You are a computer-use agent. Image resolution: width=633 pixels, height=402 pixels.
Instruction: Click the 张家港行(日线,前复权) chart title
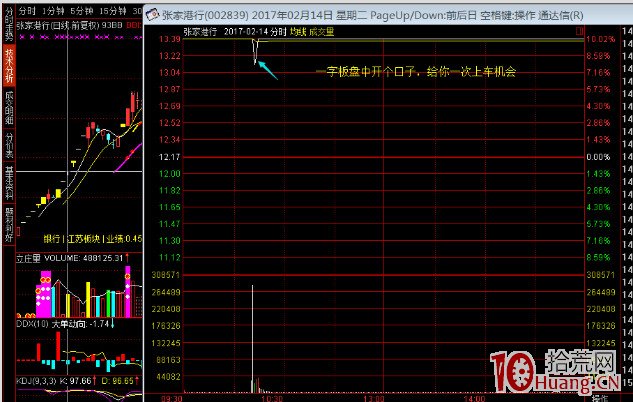(x=58, y=25)
